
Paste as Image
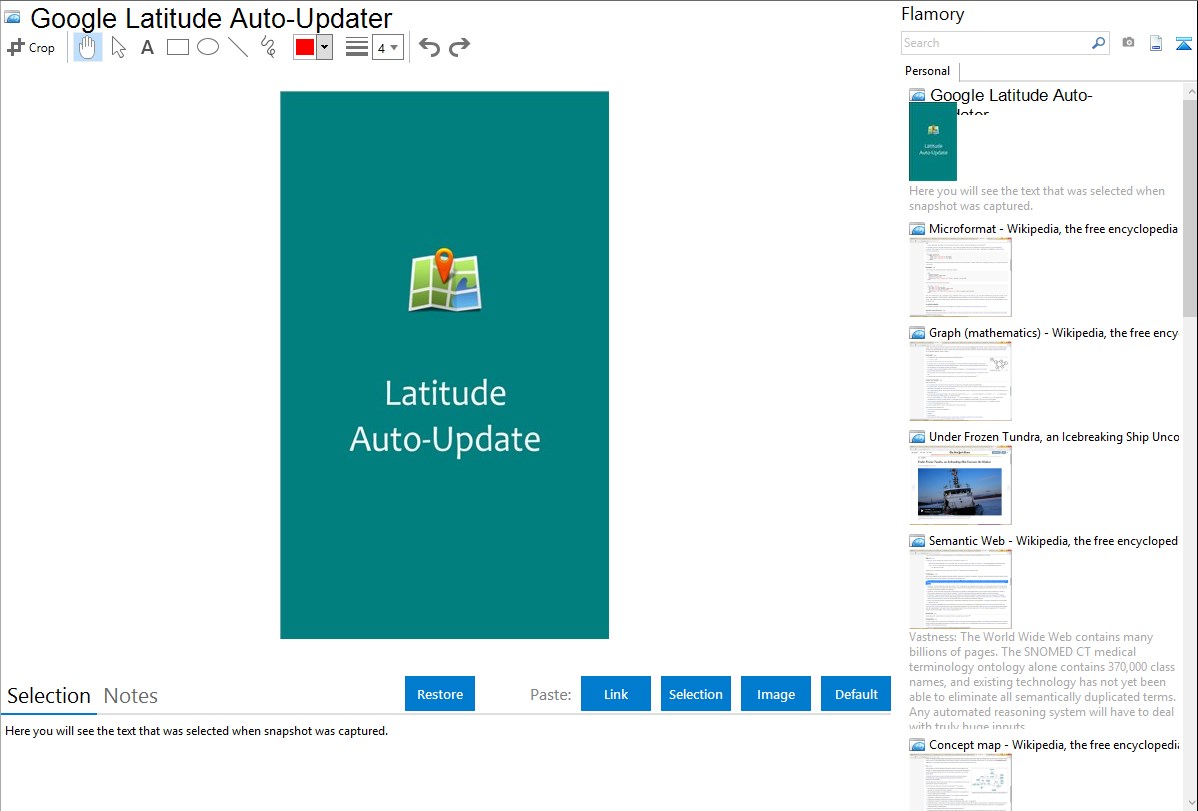click(x=776, y=694)
